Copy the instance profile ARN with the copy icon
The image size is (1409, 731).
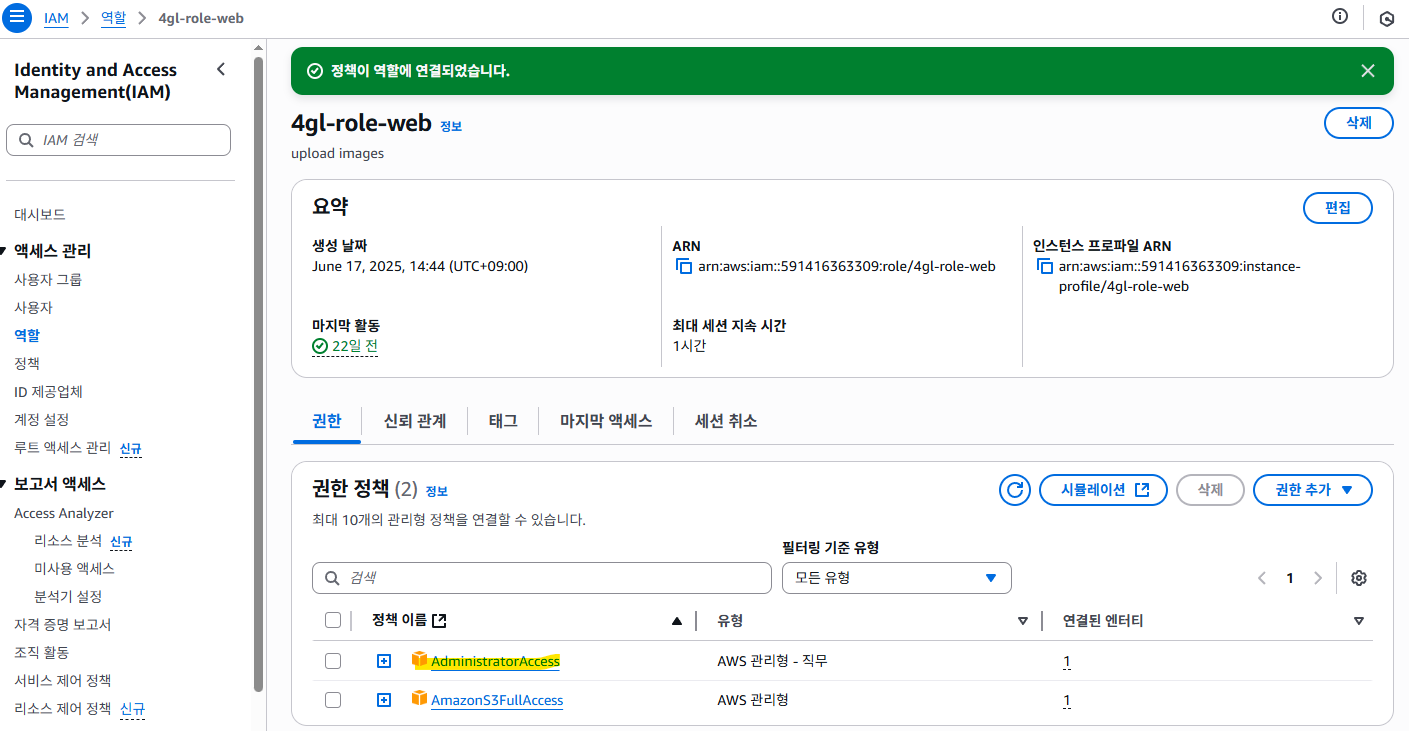tap(1044, 266)
